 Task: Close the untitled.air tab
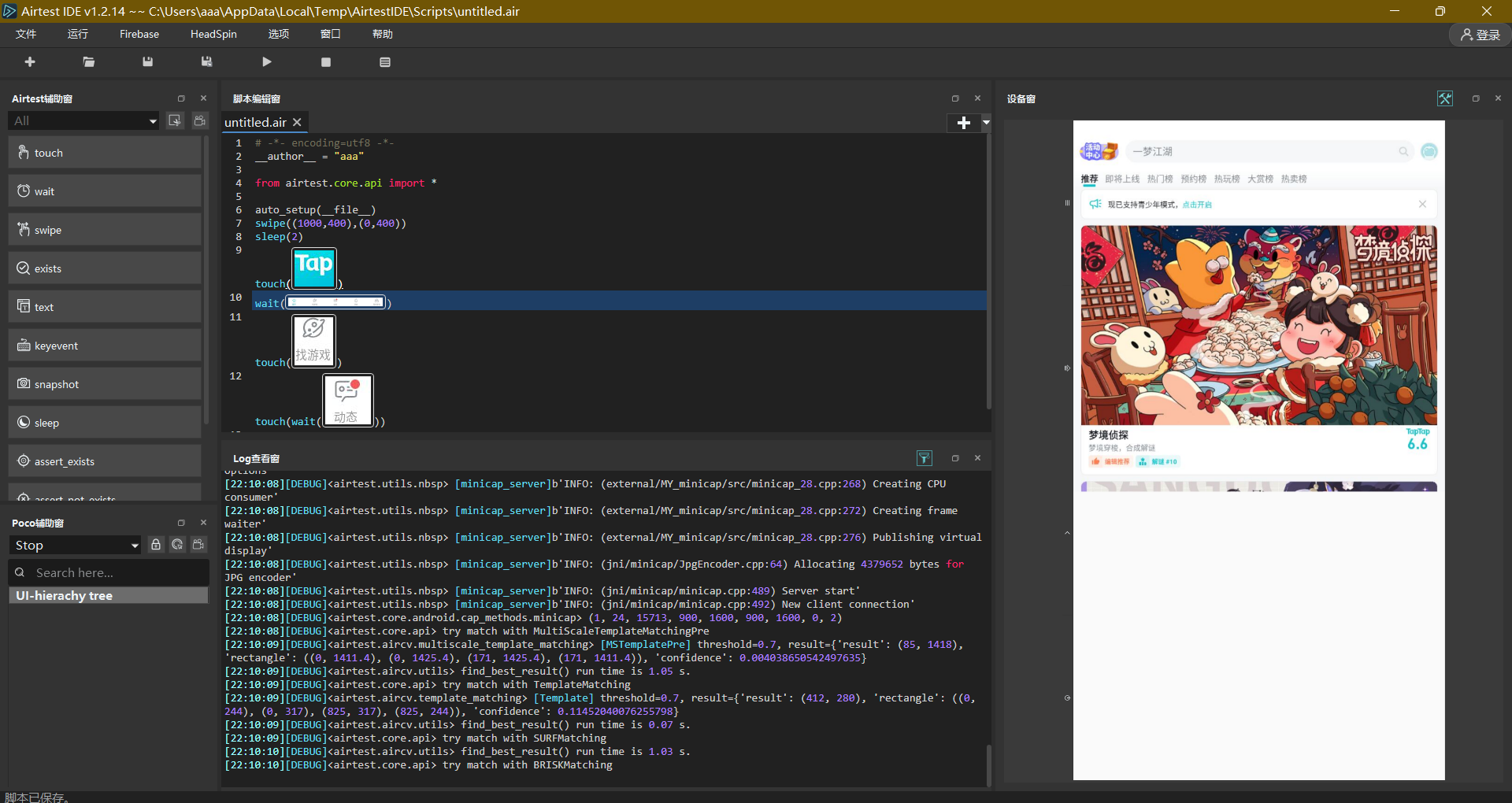298,122
